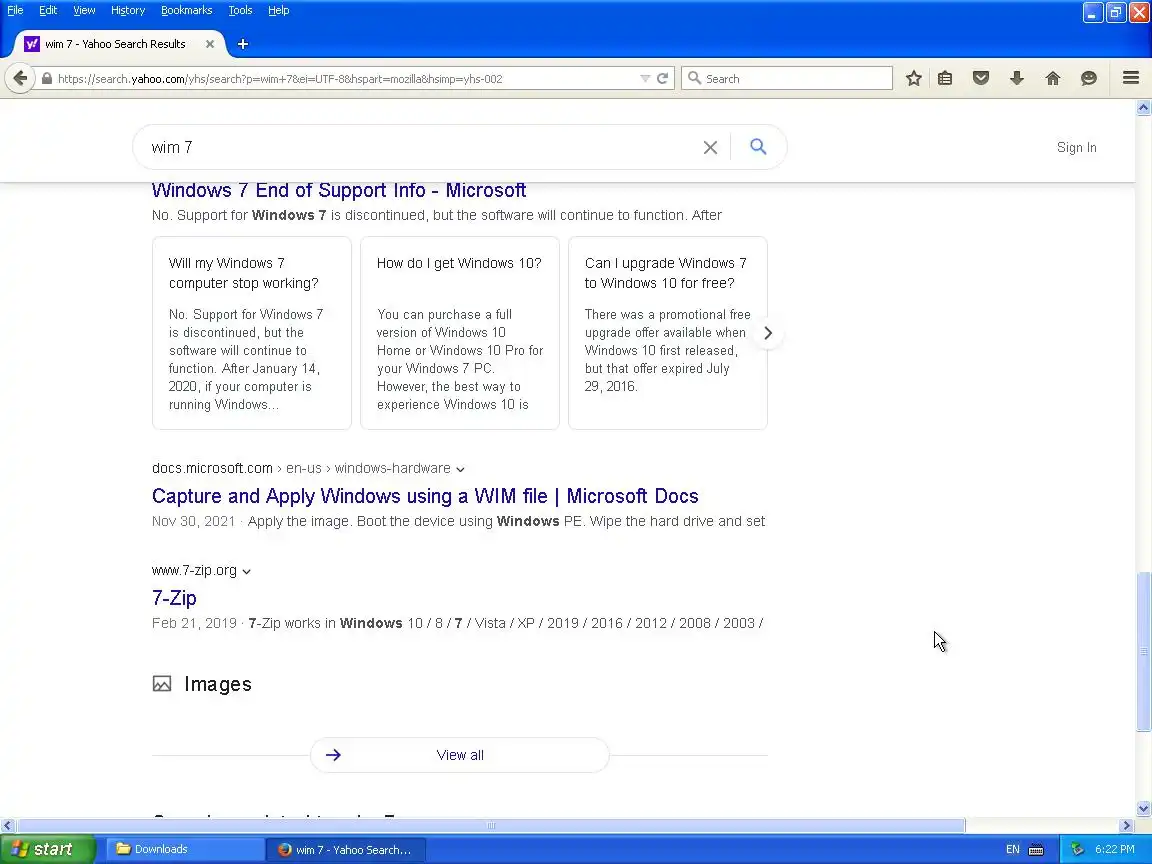Click the docs.microsoft.com breadcrumb text
Image resolution: width=1152 pixels, height=864 pixels.
(212, 469)
